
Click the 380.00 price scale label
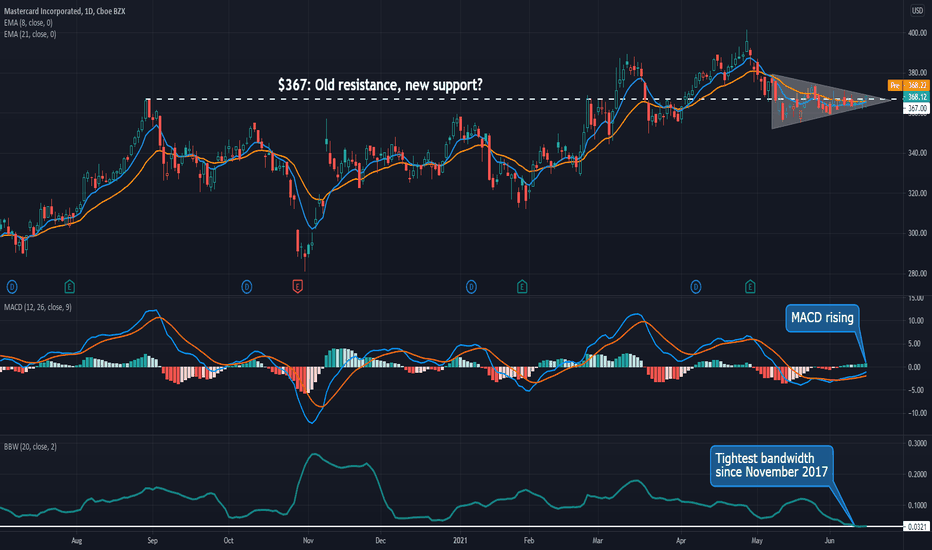(x=917, y=73)
